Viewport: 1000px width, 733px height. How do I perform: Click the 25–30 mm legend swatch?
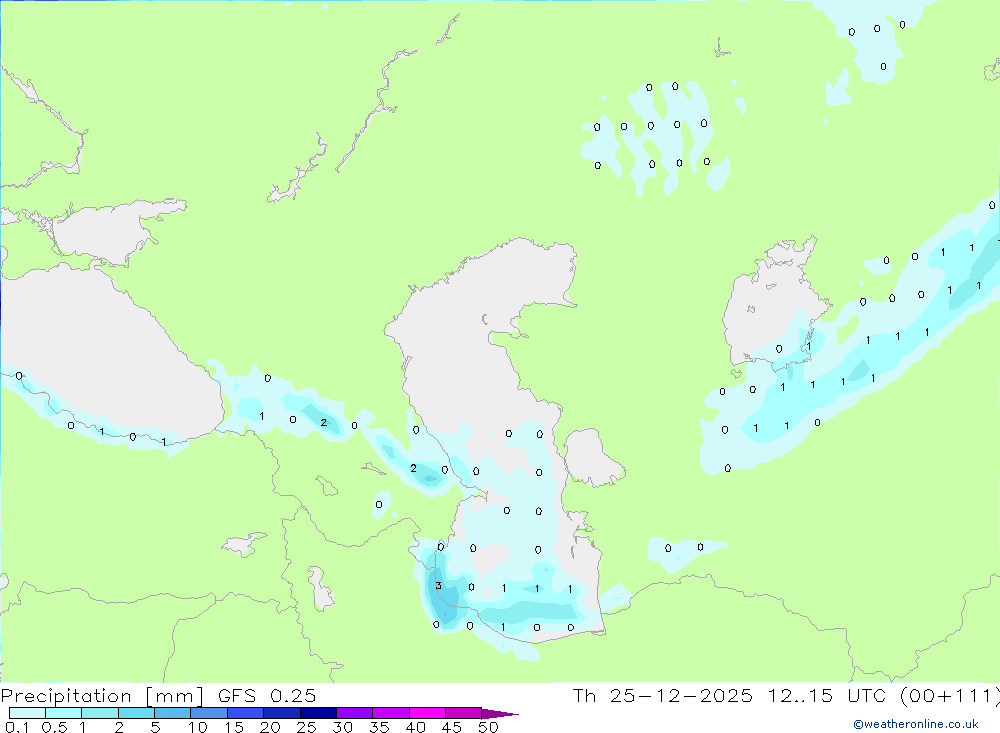318,713
